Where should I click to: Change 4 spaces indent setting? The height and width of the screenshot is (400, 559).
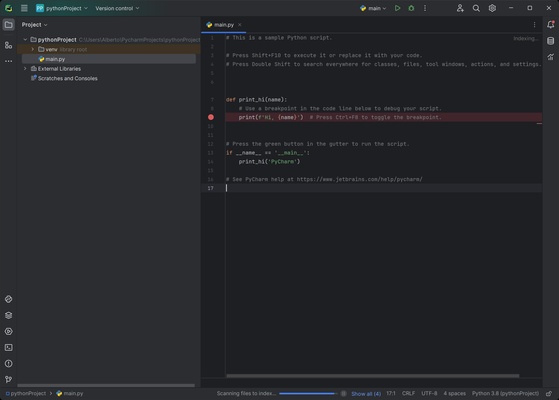point(454,393)
